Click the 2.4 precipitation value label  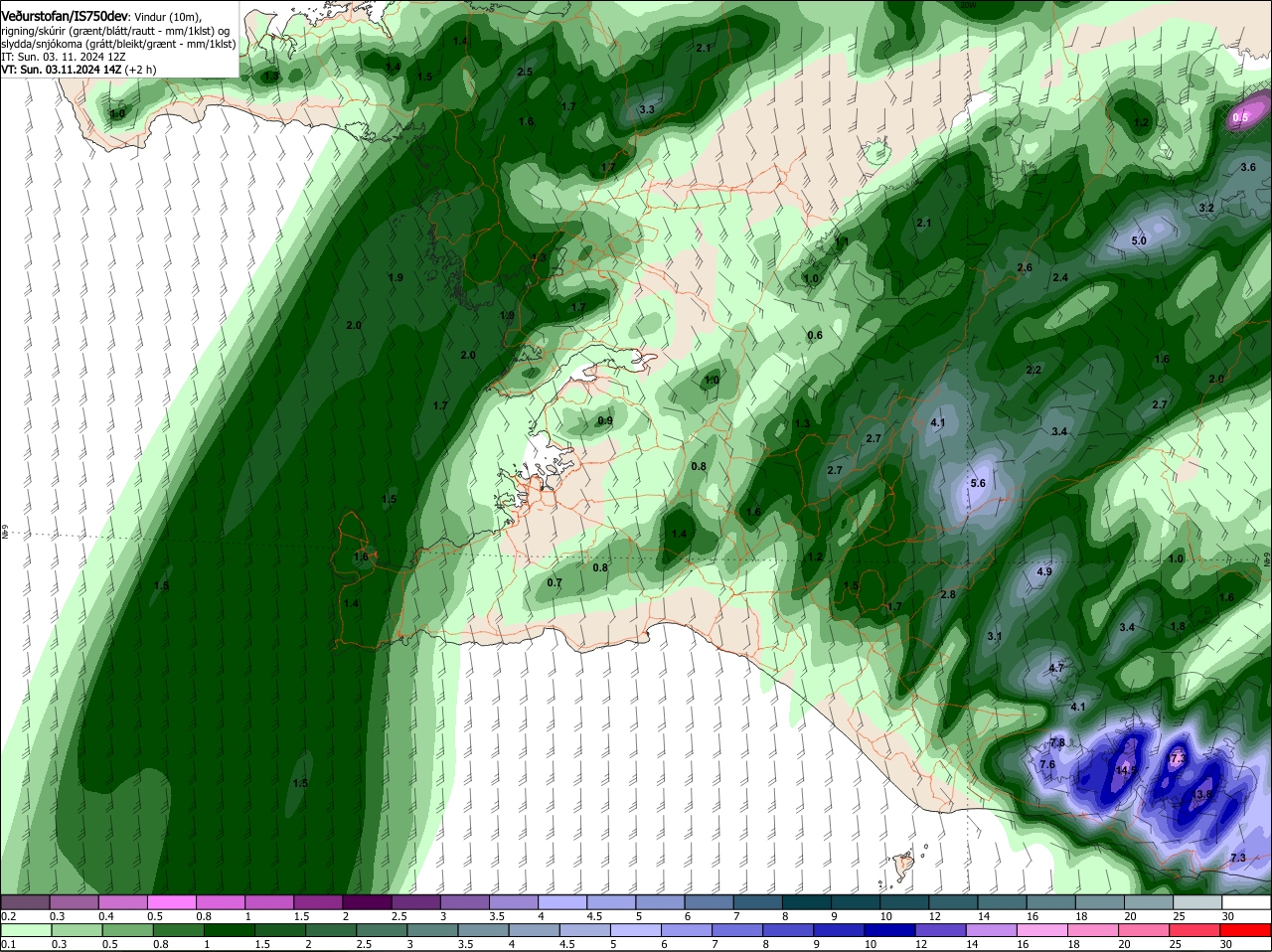pyautogui.click(x=1060, y=277)
